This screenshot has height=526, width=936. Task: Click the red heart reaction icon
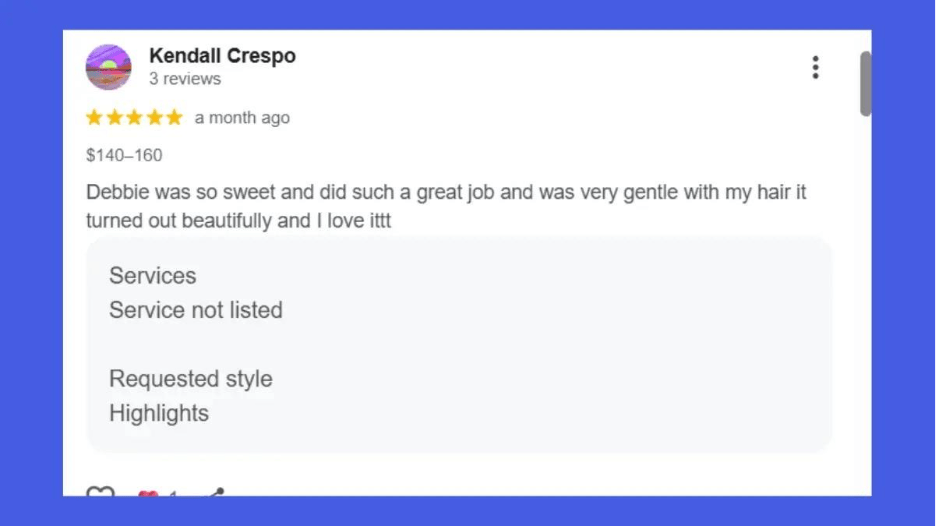click(x=148, y=493)
